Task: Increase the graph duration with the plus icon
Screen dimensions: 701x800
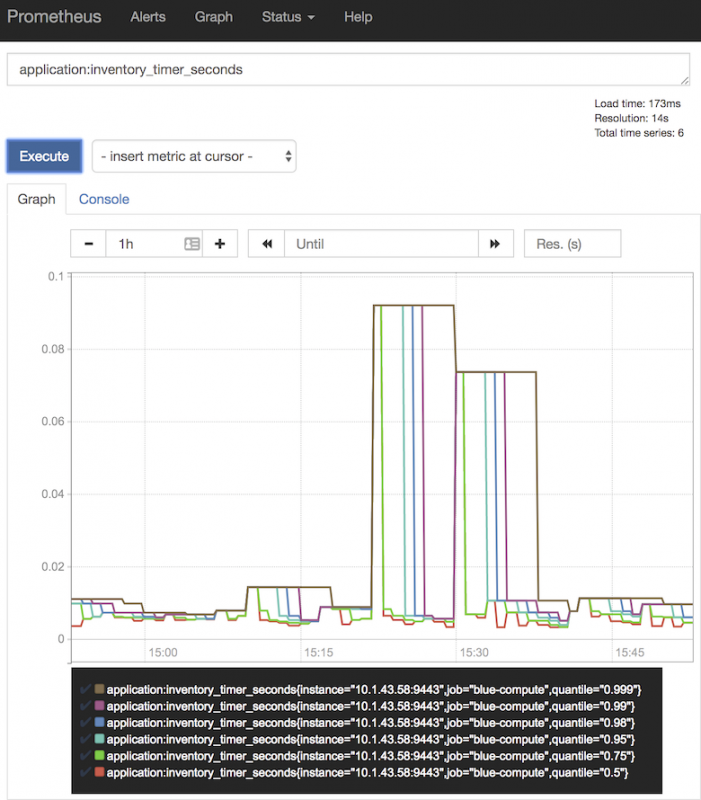Action: coord(220,243)
